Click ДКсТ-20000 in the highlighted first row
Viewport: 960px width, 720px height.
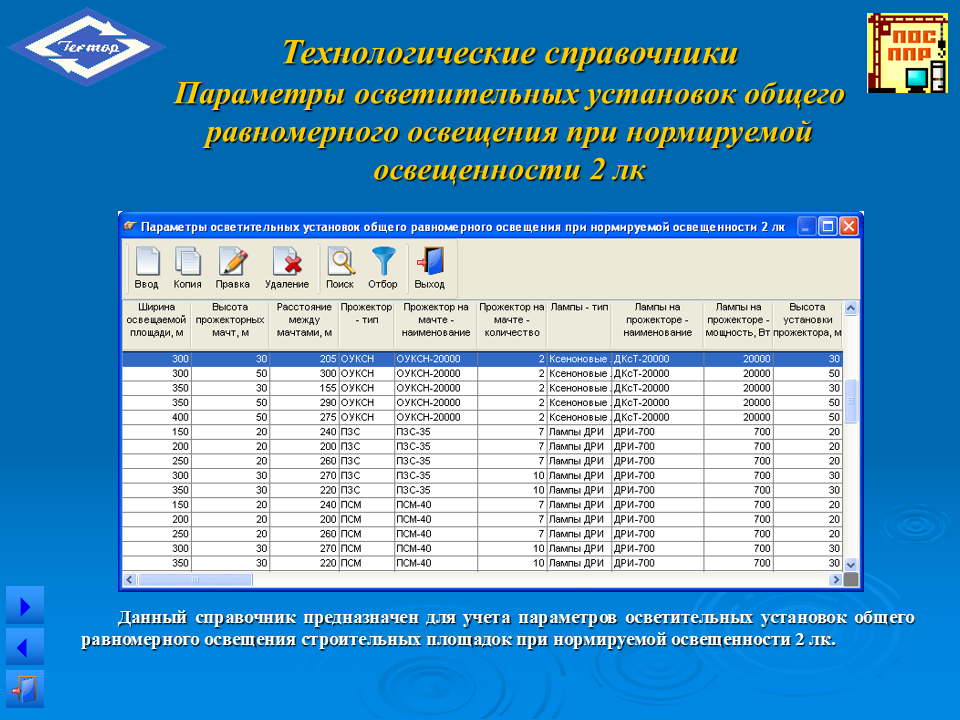click(x=658, y=359)
